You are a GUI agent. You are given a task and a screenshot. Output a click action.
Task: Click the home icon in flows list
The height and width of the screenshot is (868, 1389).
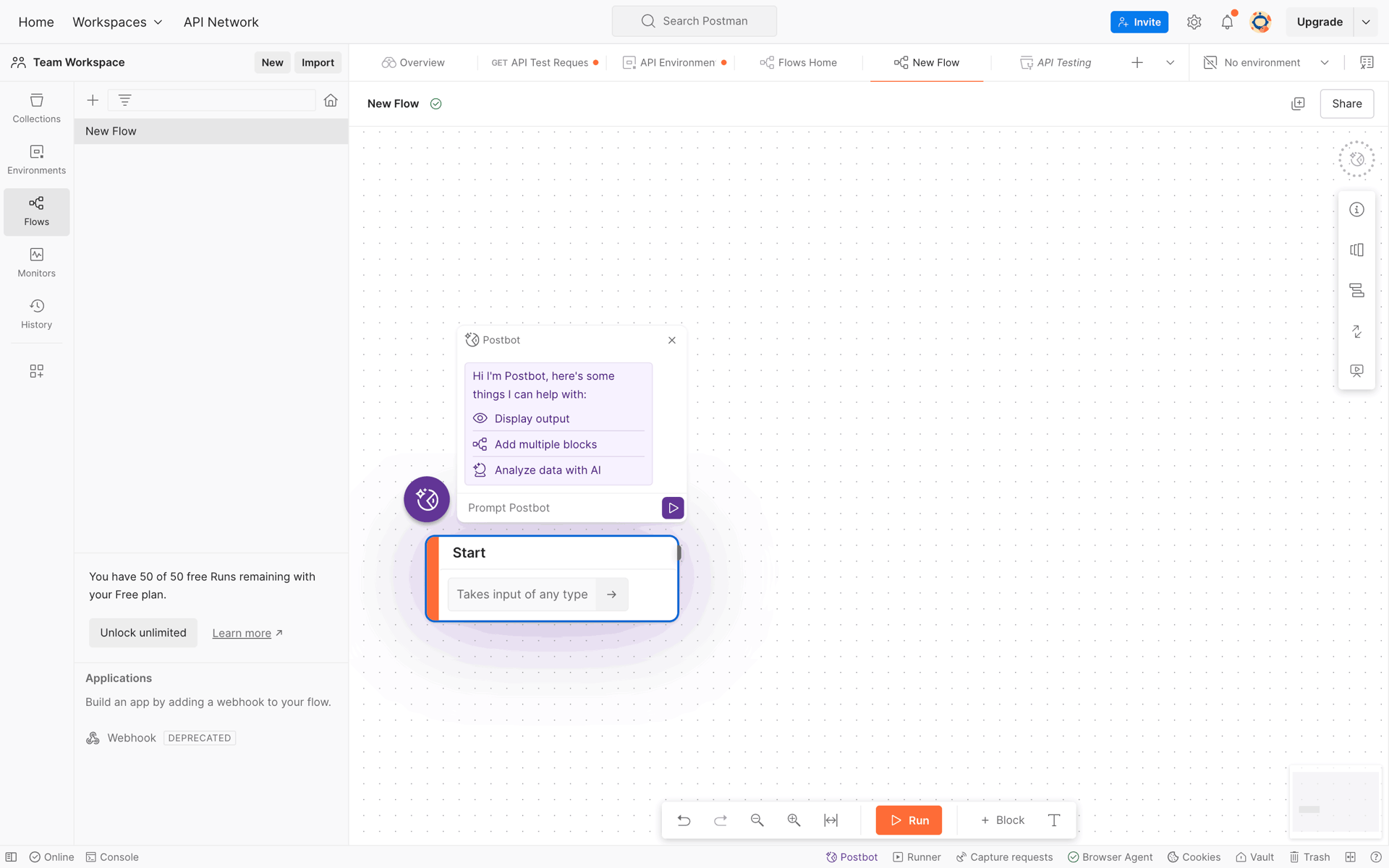[x=331, y=101]
